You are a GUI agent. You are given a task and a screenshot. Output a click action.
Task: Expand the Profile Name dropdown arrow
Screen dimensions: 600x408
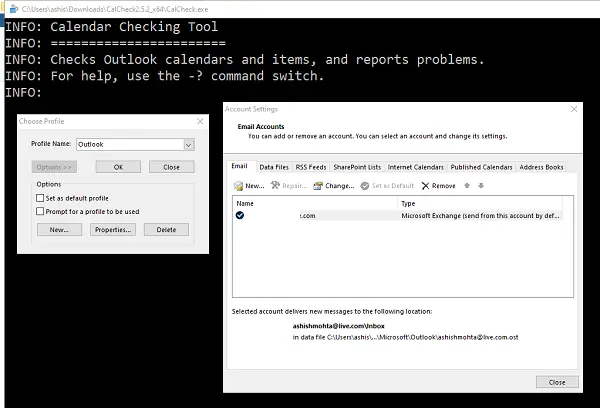[x=189, y=145]
